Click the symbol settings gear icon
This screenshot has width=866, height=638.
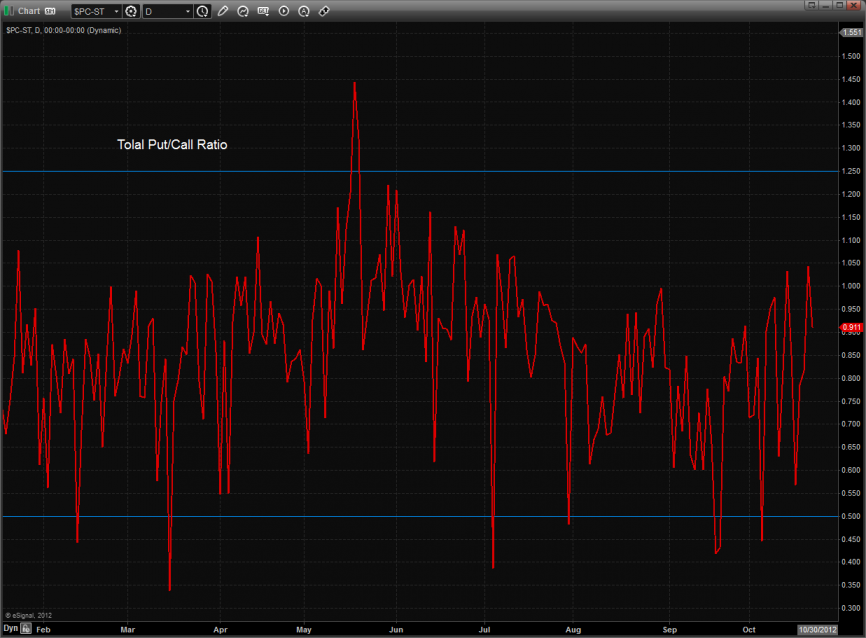coord(130,11)
